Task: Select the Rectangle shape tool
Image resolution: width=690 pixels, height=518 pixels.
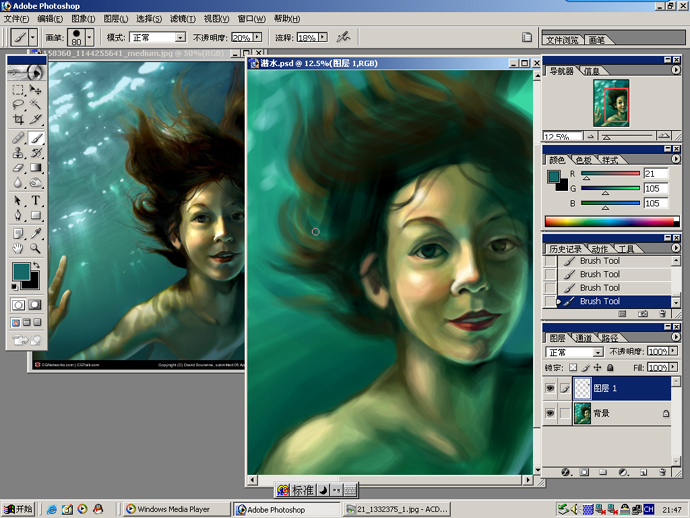Action: [35, 215]
